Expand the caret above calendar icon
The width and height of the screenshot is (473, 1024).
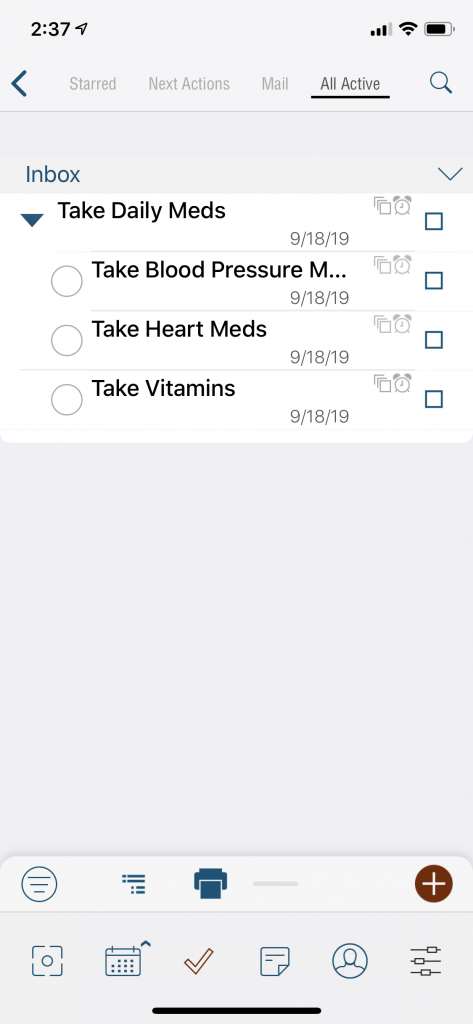pos(146,943)
